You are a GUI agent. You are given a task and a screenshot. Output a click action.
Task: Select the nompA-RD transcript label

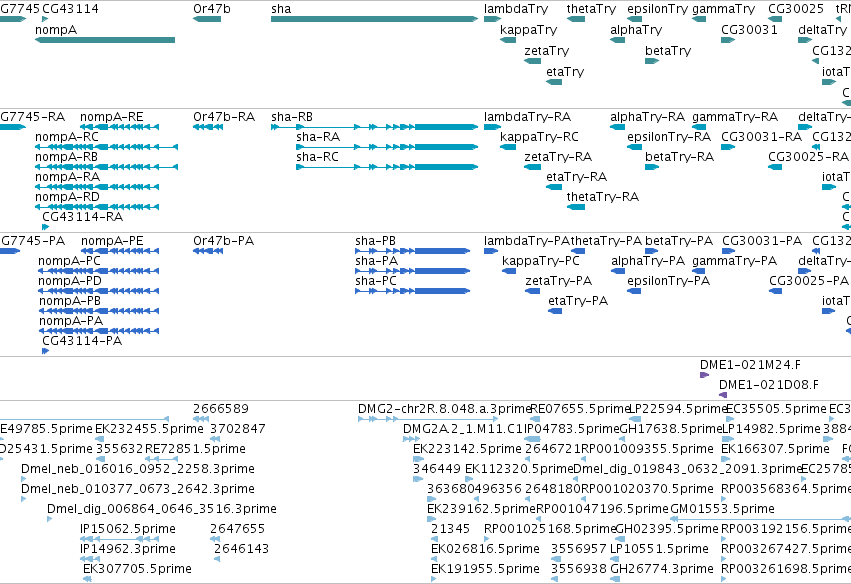coord(67,196)
